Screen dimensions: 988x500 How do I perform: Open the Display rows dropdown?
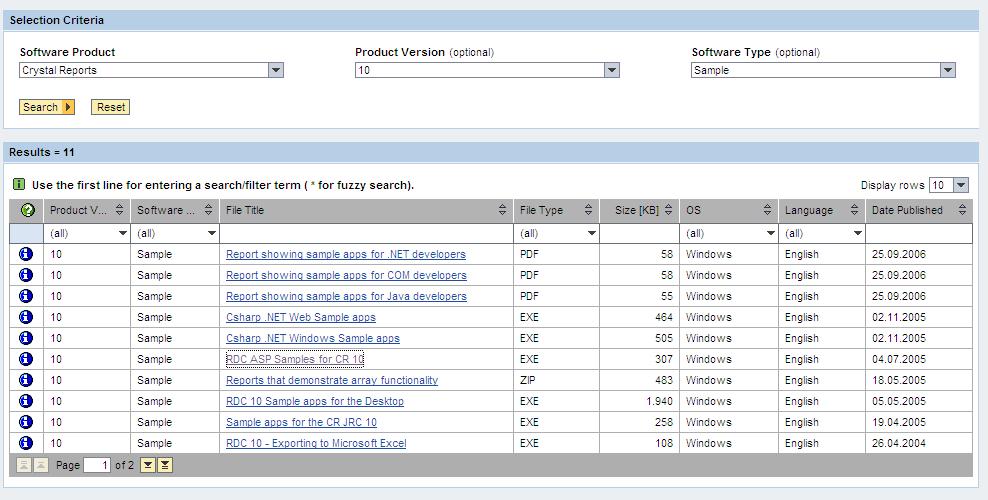(961, 185)
